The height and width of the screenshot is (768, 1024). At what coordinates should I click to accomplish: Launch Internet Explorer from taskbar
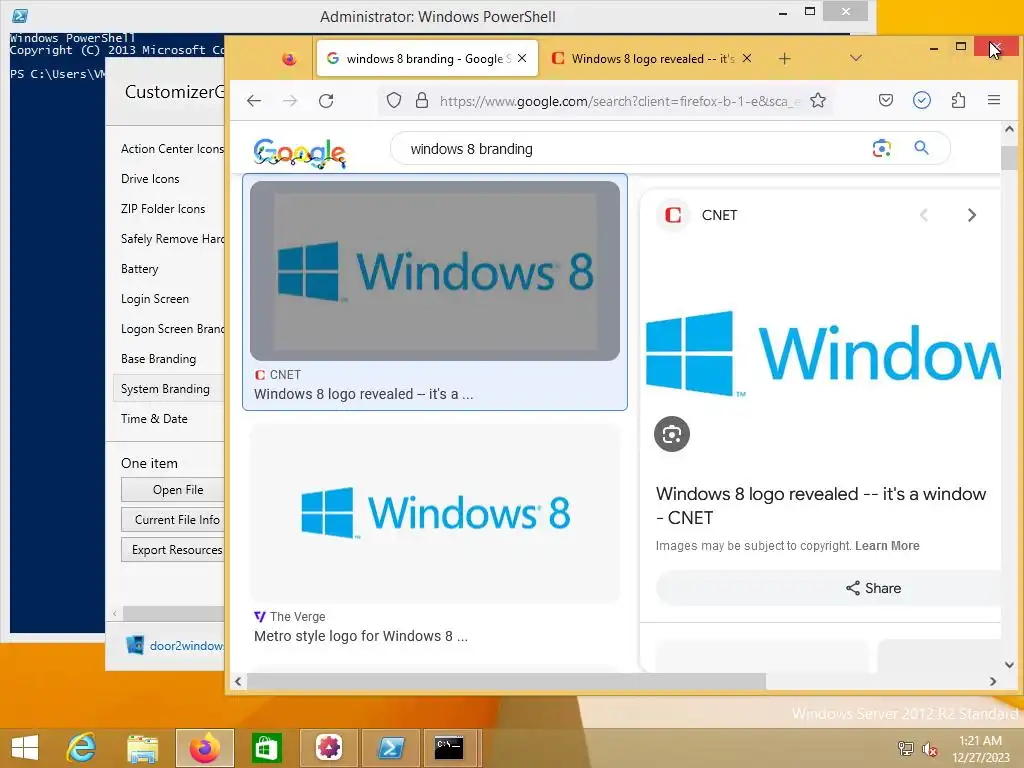click(x=82, y=748)
